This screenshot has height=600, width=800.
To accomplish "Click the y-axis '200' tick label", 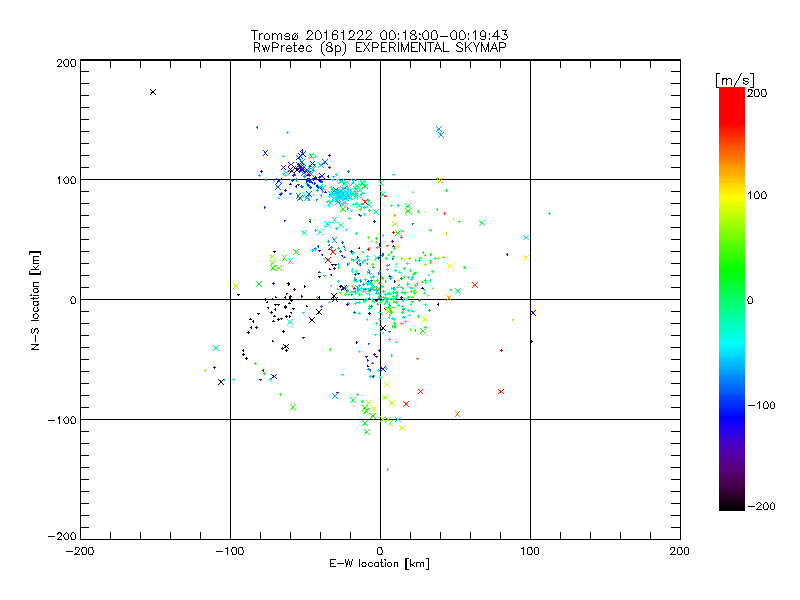I will click(x=66, y=63).
